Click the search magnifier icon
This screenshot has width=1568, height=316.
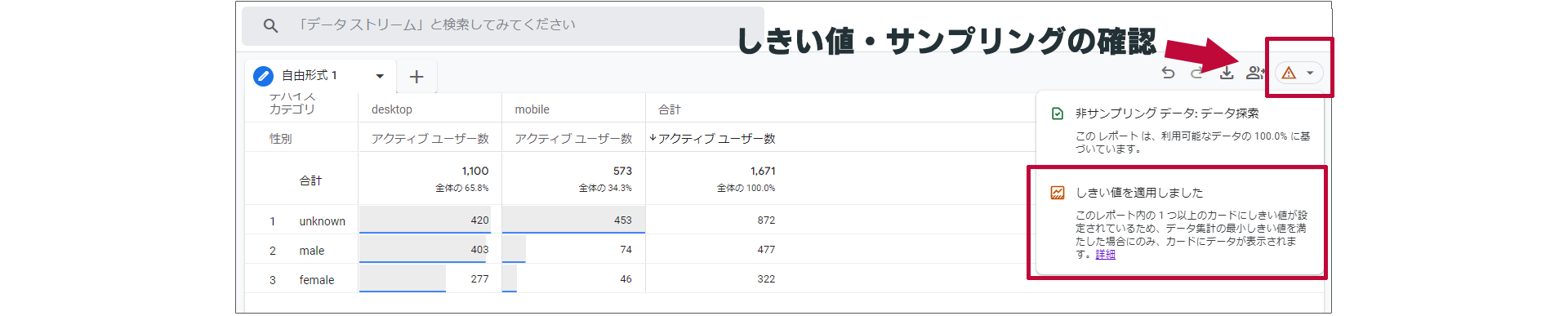[270, 26]
